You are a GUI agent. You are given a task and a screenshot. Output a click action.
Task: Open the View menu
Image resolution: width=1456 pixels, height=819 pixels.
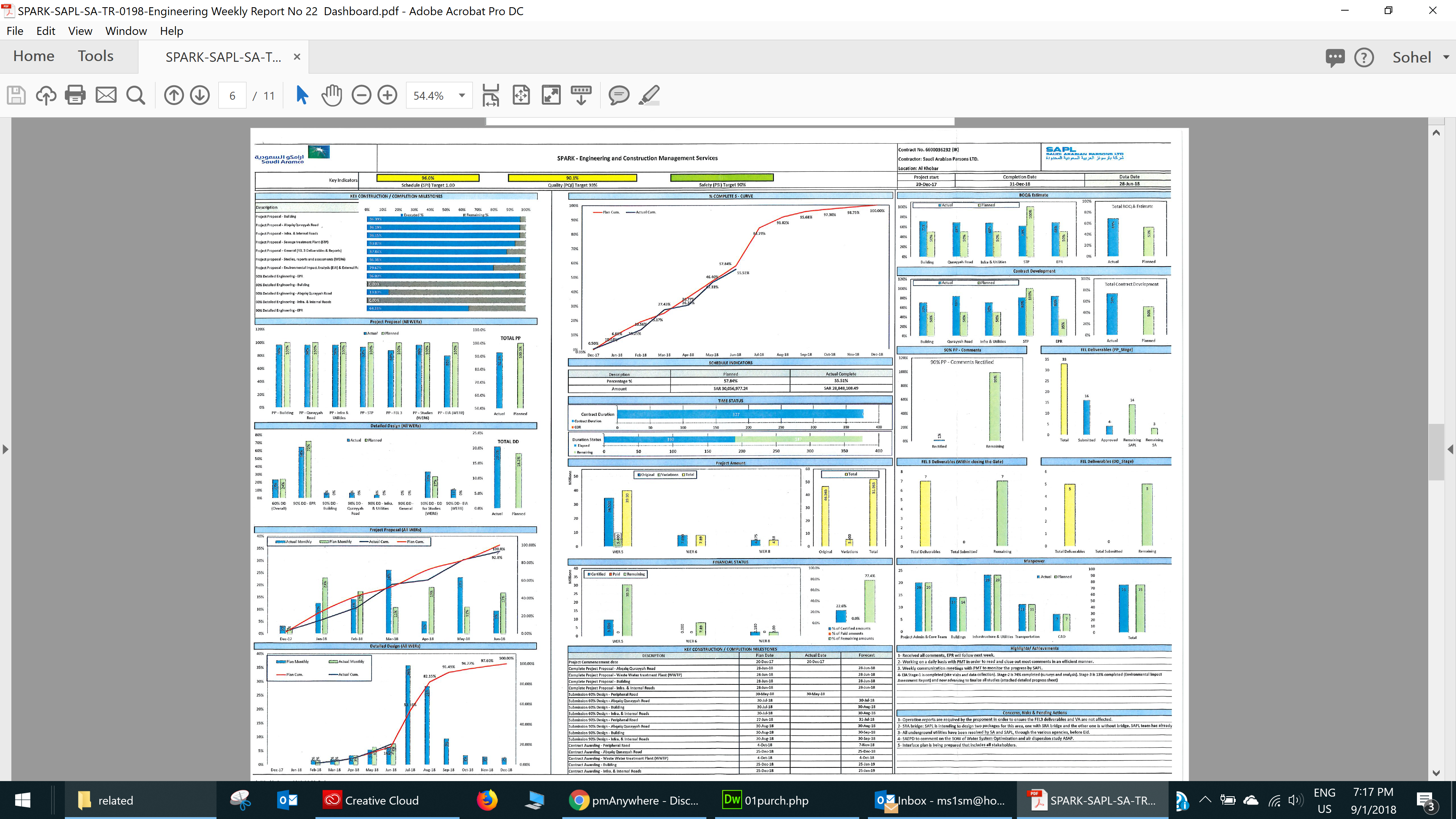pyautogui.click(x=80, y=31)
